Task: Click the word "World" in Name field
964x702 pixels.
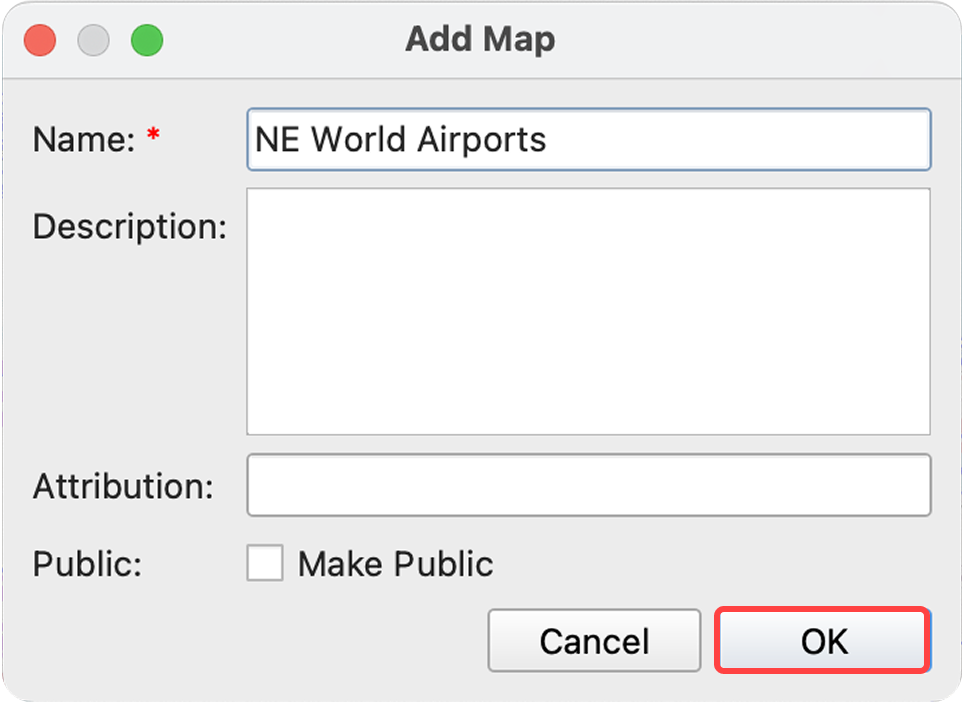Action: pyautogui.click(x=353, y=139)
